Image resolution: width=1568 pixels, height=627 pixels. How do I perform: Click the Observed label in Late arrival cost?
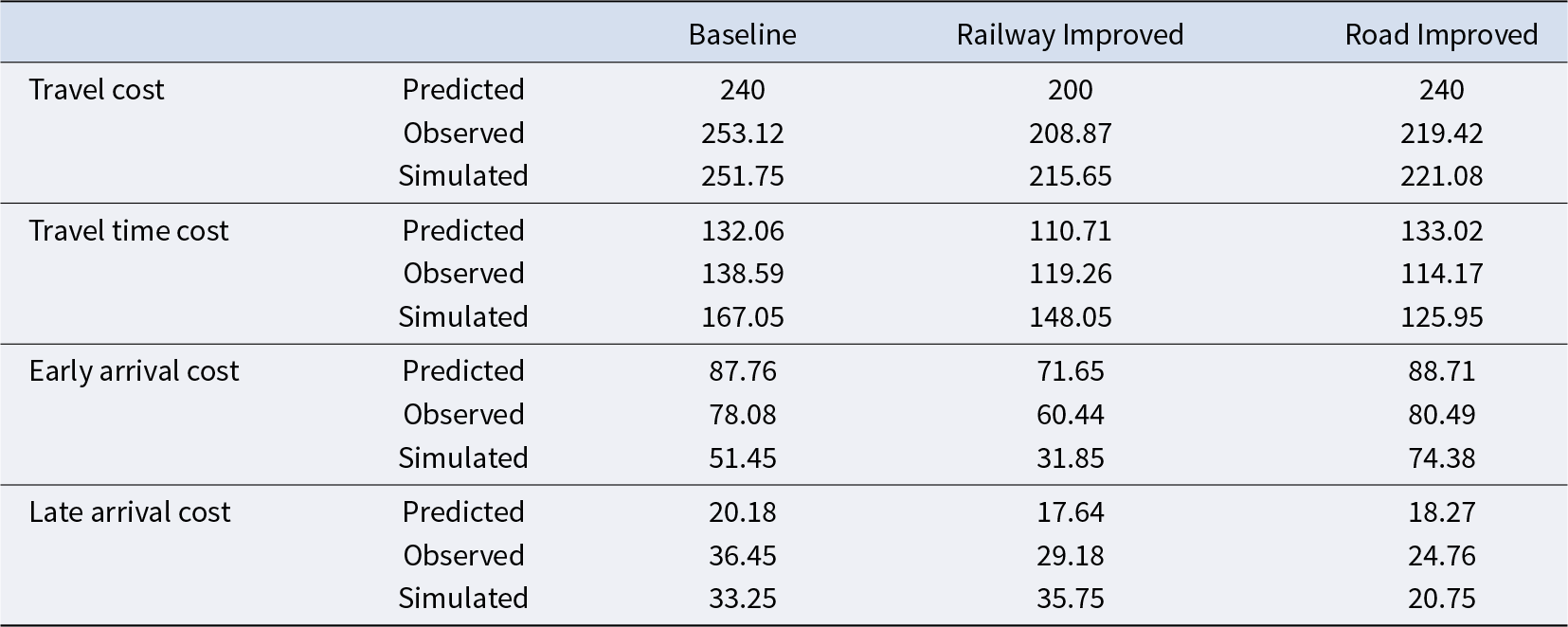pos(463,555)
